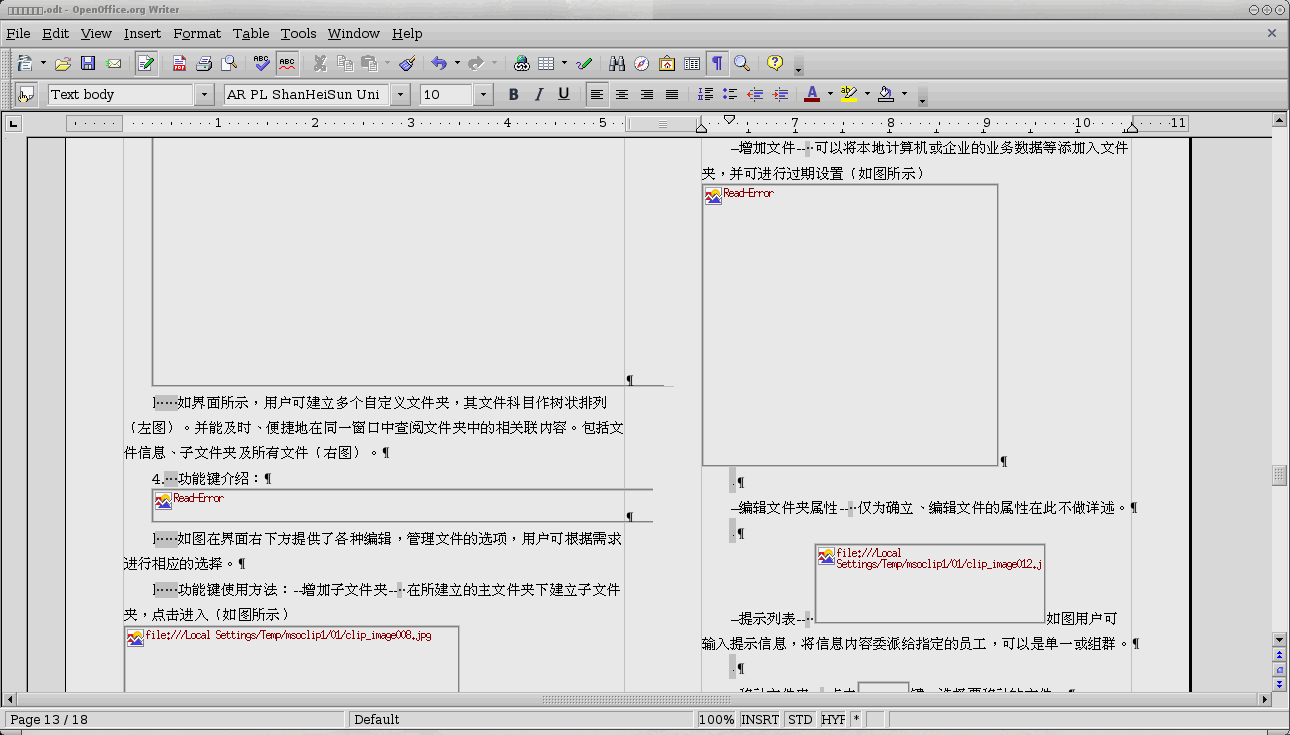Toggle Bold formatting
This screenshot has width=1290, height=735.
(x=514, y=95)
